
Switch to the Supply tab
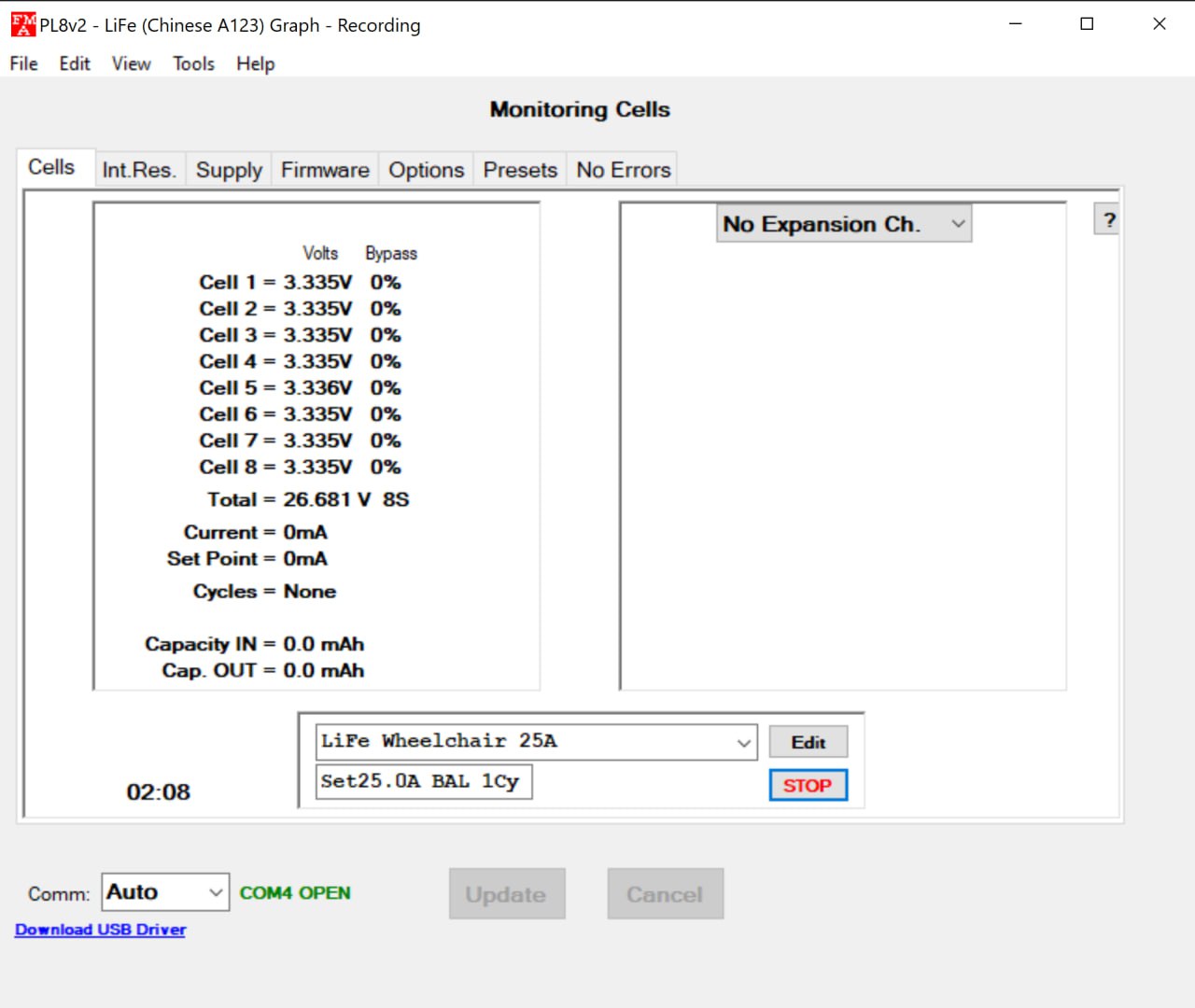coord(229,170)
